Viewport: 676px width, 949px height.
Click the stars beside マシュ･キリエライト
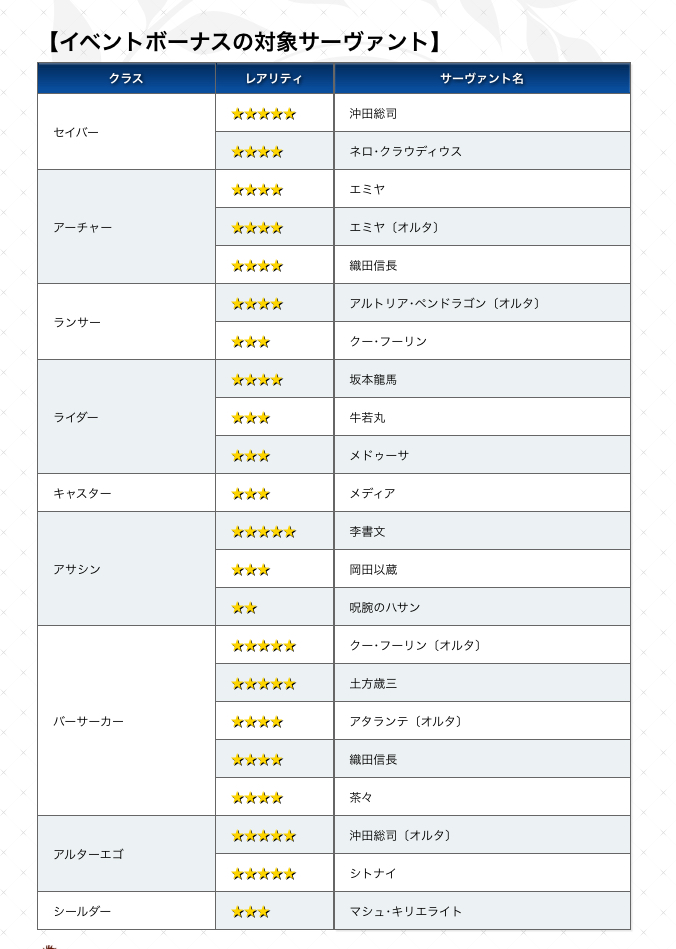[x=250, y=912]
